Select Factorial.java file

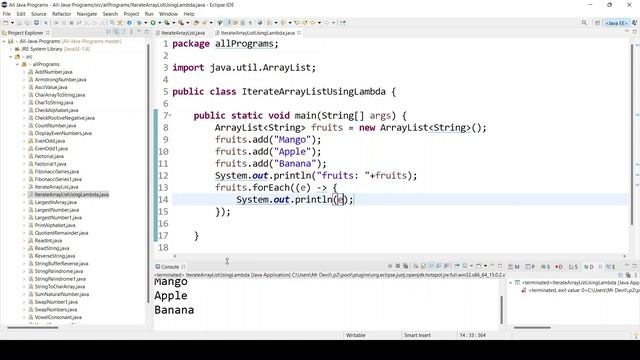coord(49,156)
